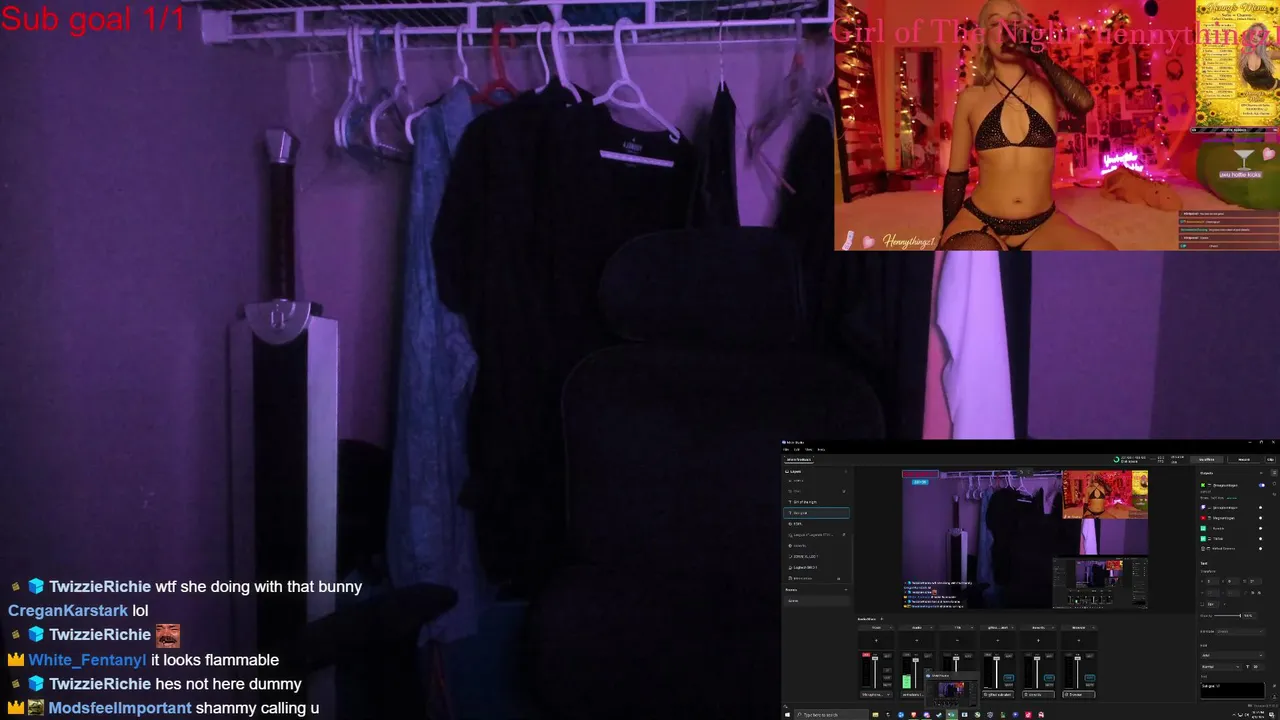Click the Y position field in Transform
The image size is (1280, 720).
pos(1233,581)
